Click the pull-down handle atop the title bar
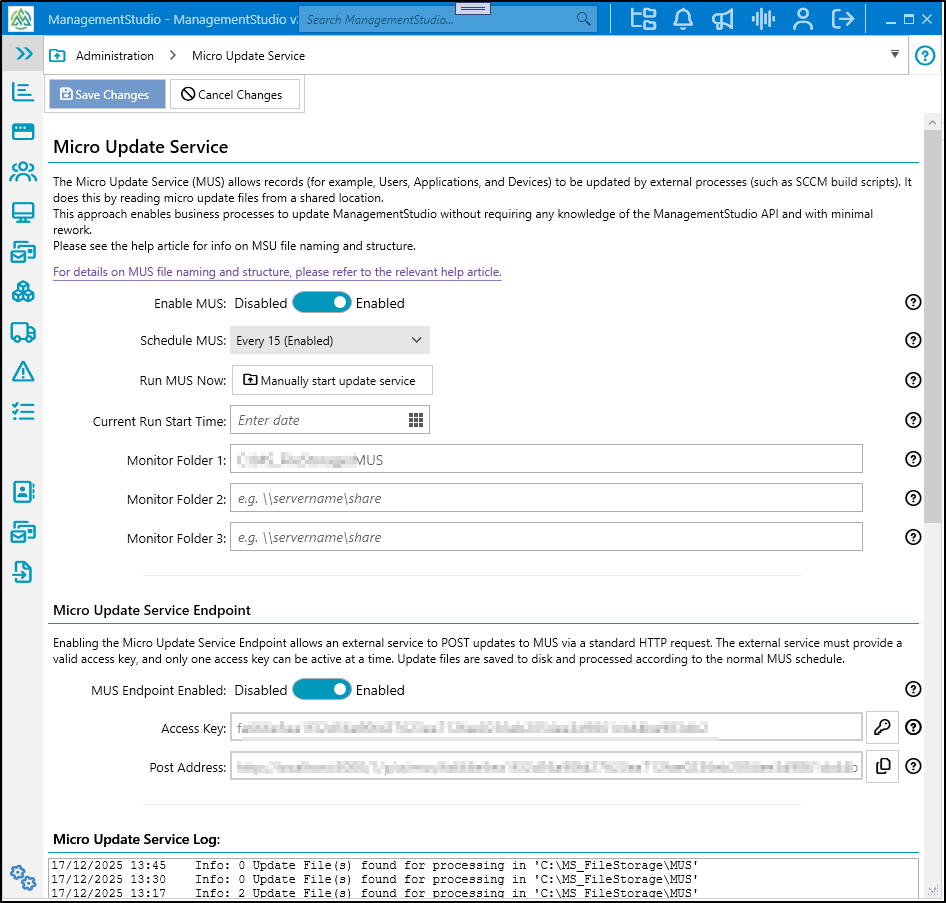This screenshot has height=903, width=946. [x=473, y=8]
